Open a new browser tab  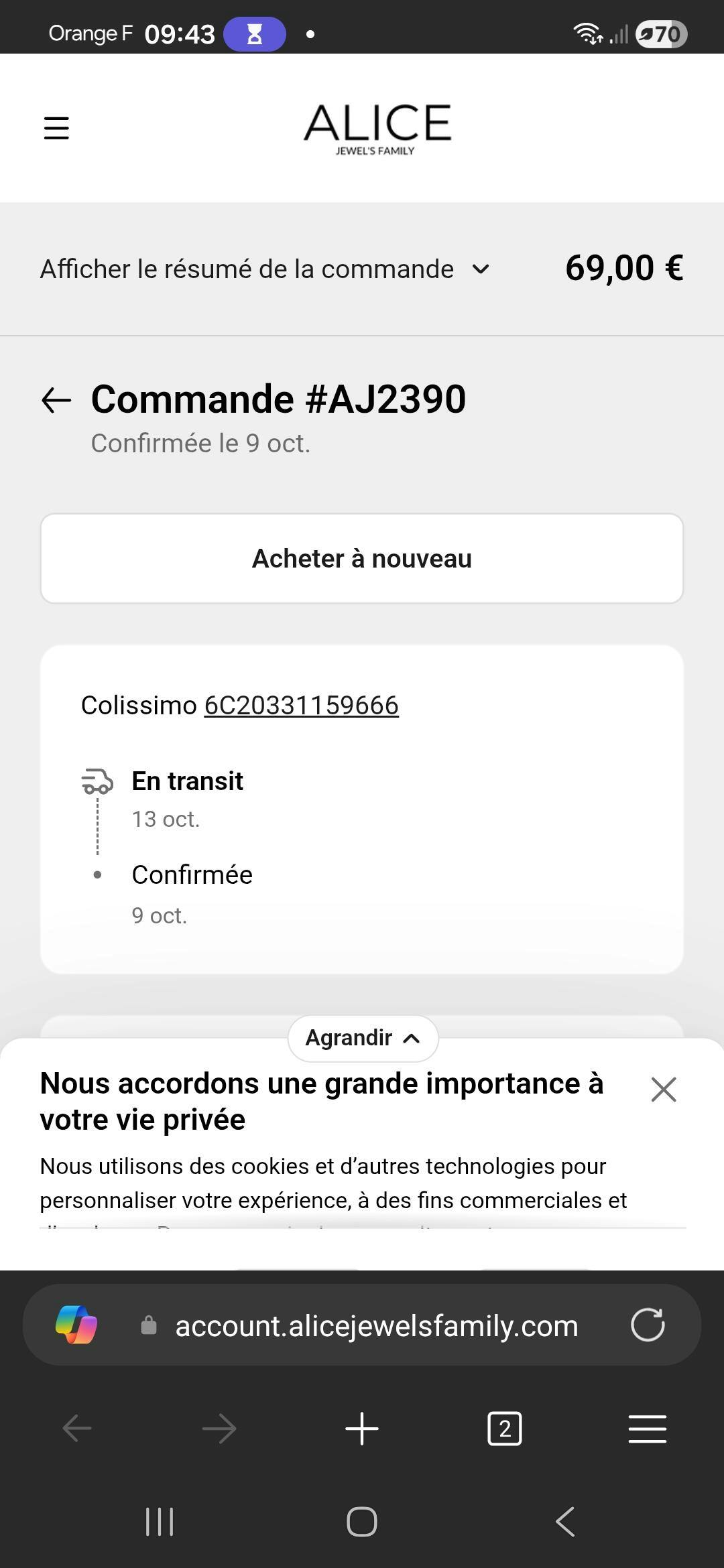(362, 1429)
